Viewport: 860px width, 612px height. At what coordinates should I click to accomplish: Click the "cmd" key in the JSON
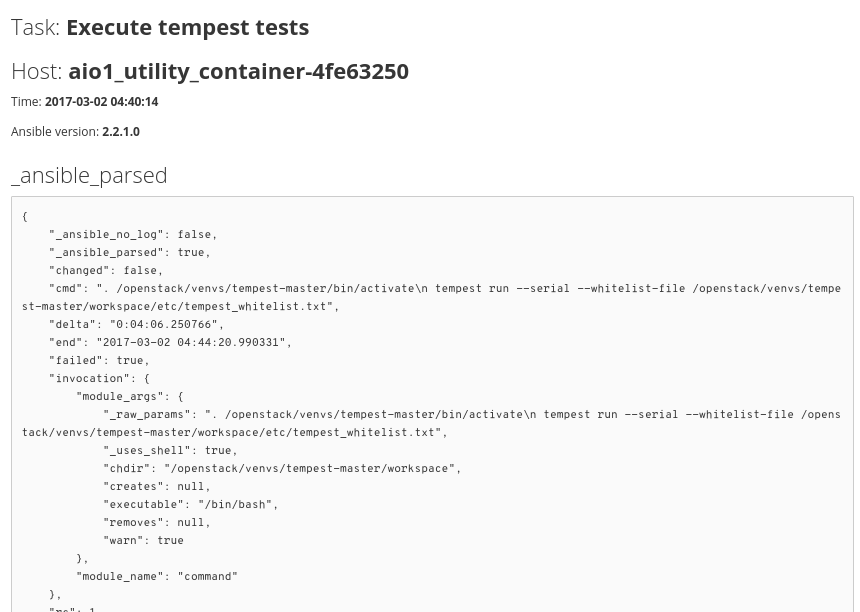(x=69, y=289)
